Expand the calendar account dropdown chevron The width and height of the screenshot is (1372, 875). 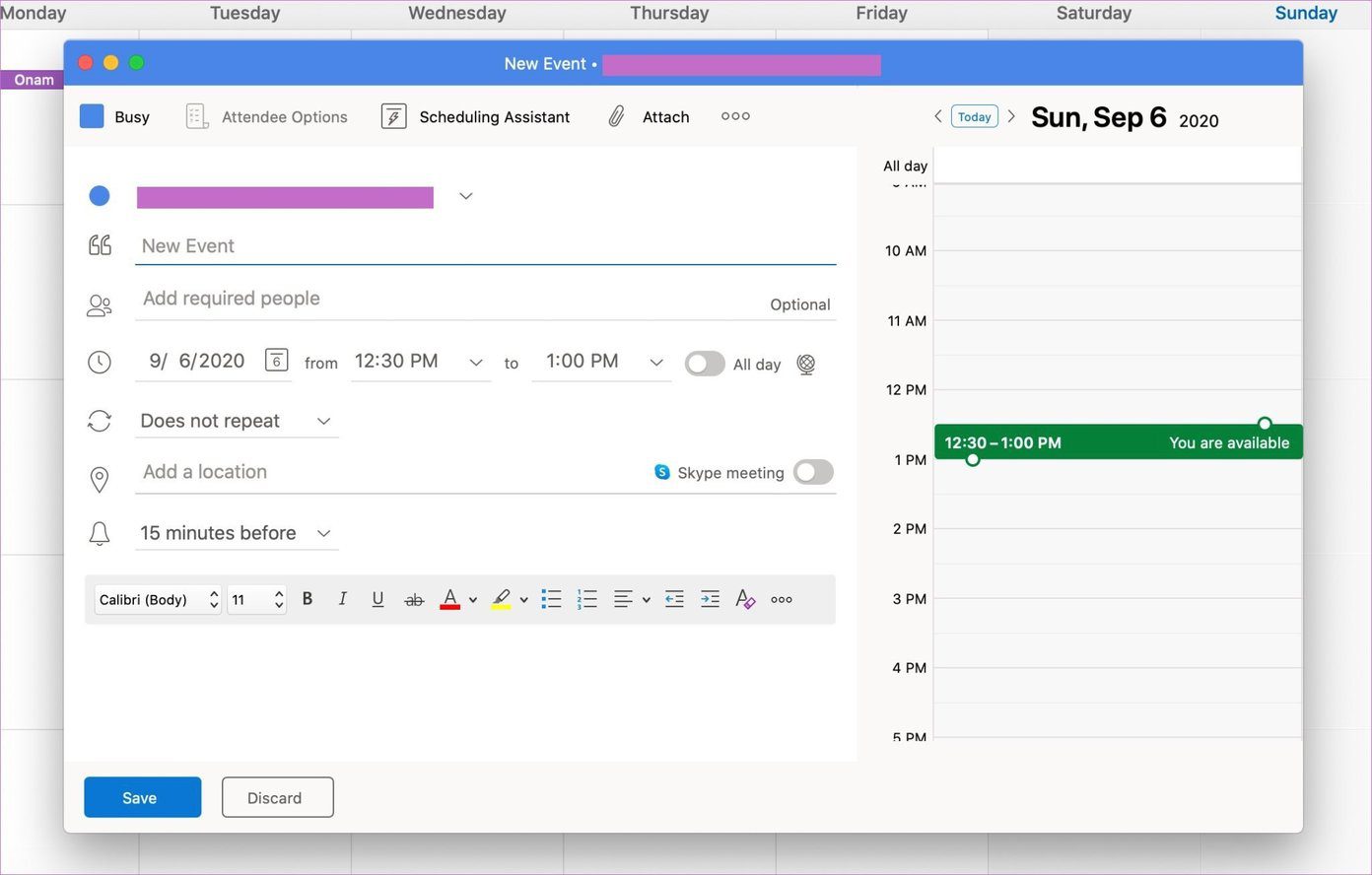click(x=466, y=196)
